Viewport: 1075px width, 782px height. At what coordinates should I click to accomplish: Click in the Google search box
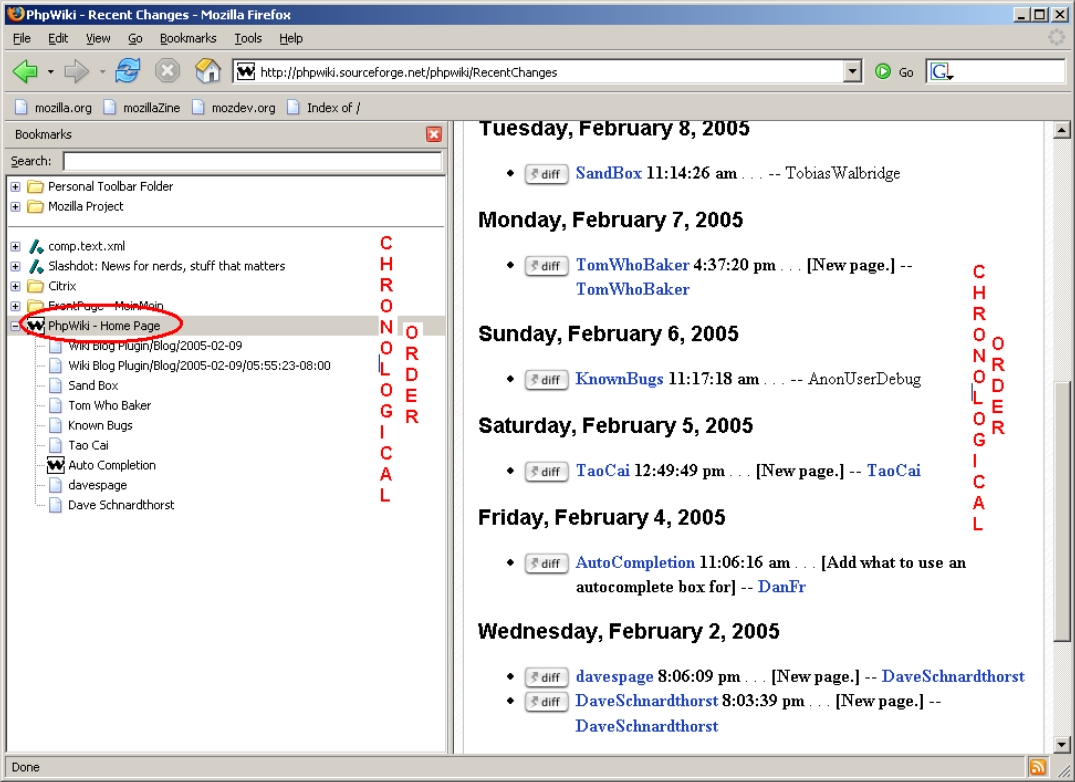coord(1010,71)
